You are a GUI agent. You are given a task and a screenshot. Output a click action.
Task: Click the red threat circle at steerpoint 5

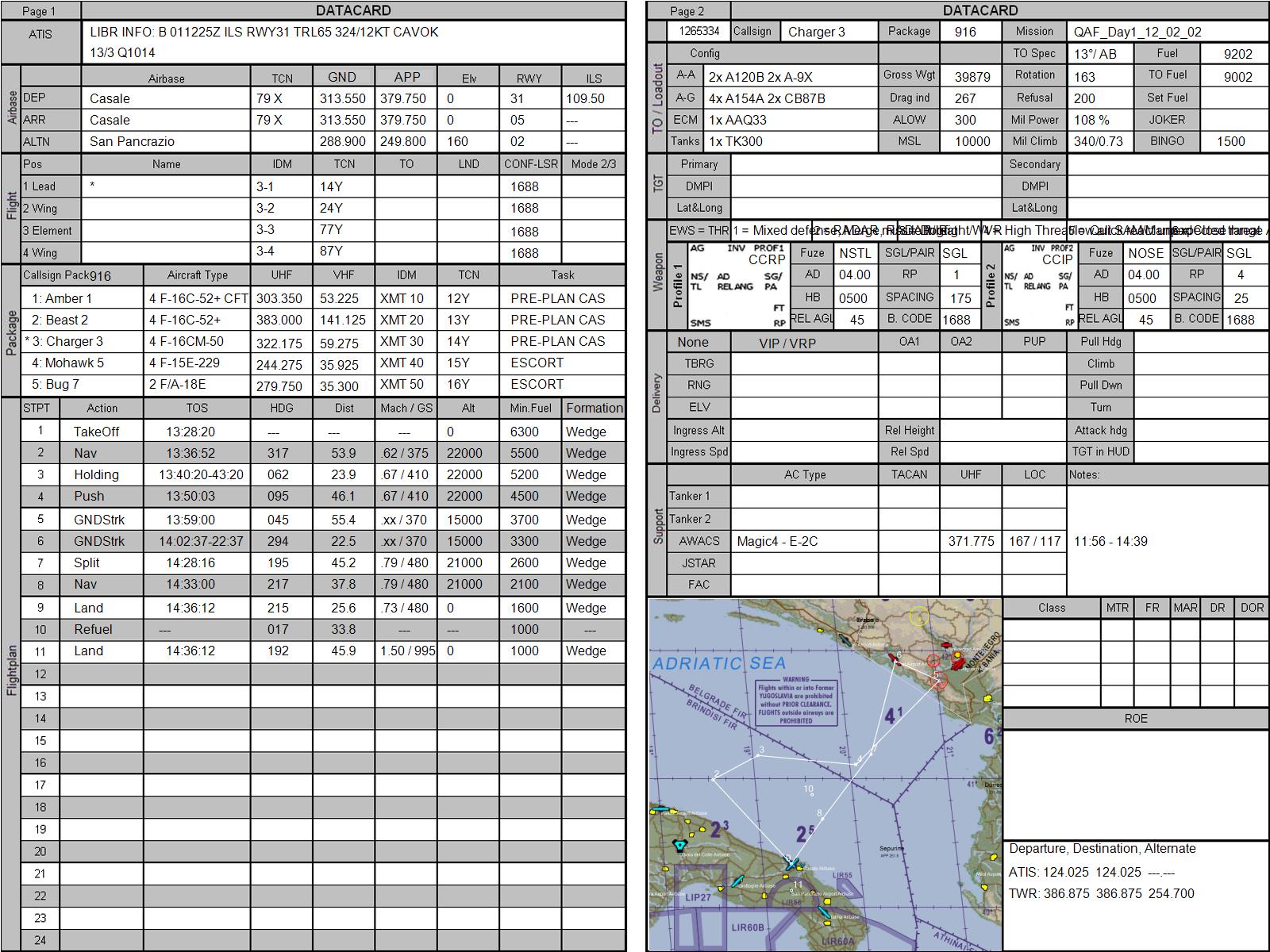[939, 681]
